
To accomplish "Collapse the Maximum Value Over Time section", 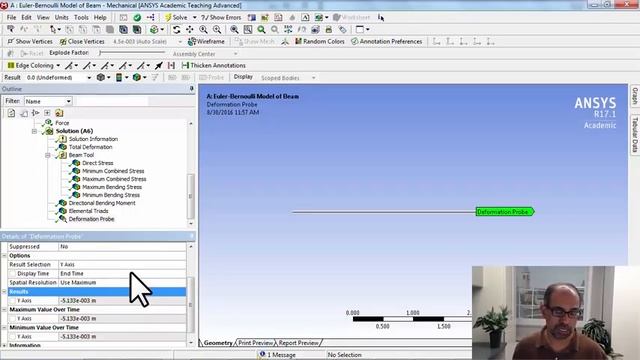I will 4,309.
